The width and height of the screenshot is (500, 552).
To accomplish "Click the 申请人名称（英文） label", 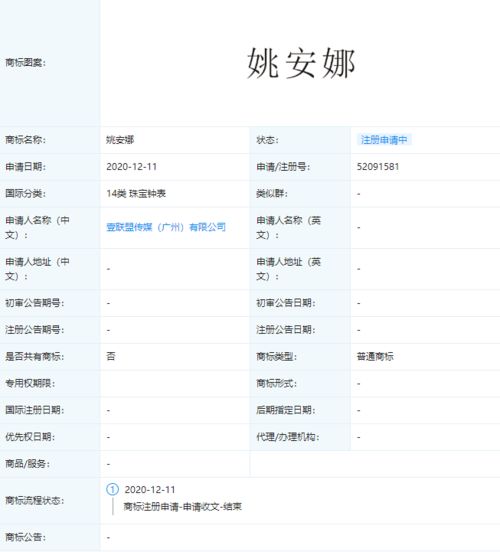I will [288, 227].
